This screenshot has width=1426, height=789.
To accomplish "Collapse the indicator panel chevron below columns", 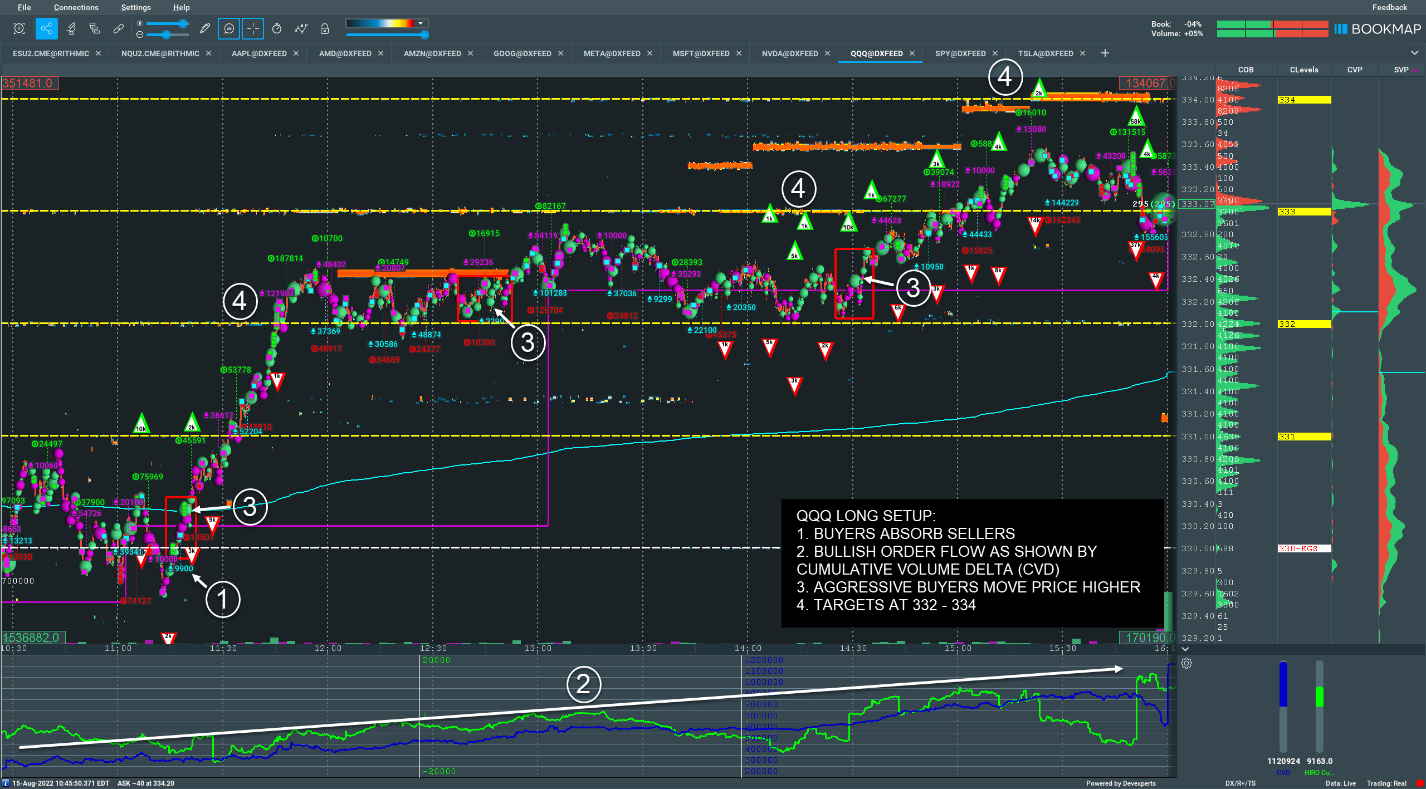I will [1187, 648].
